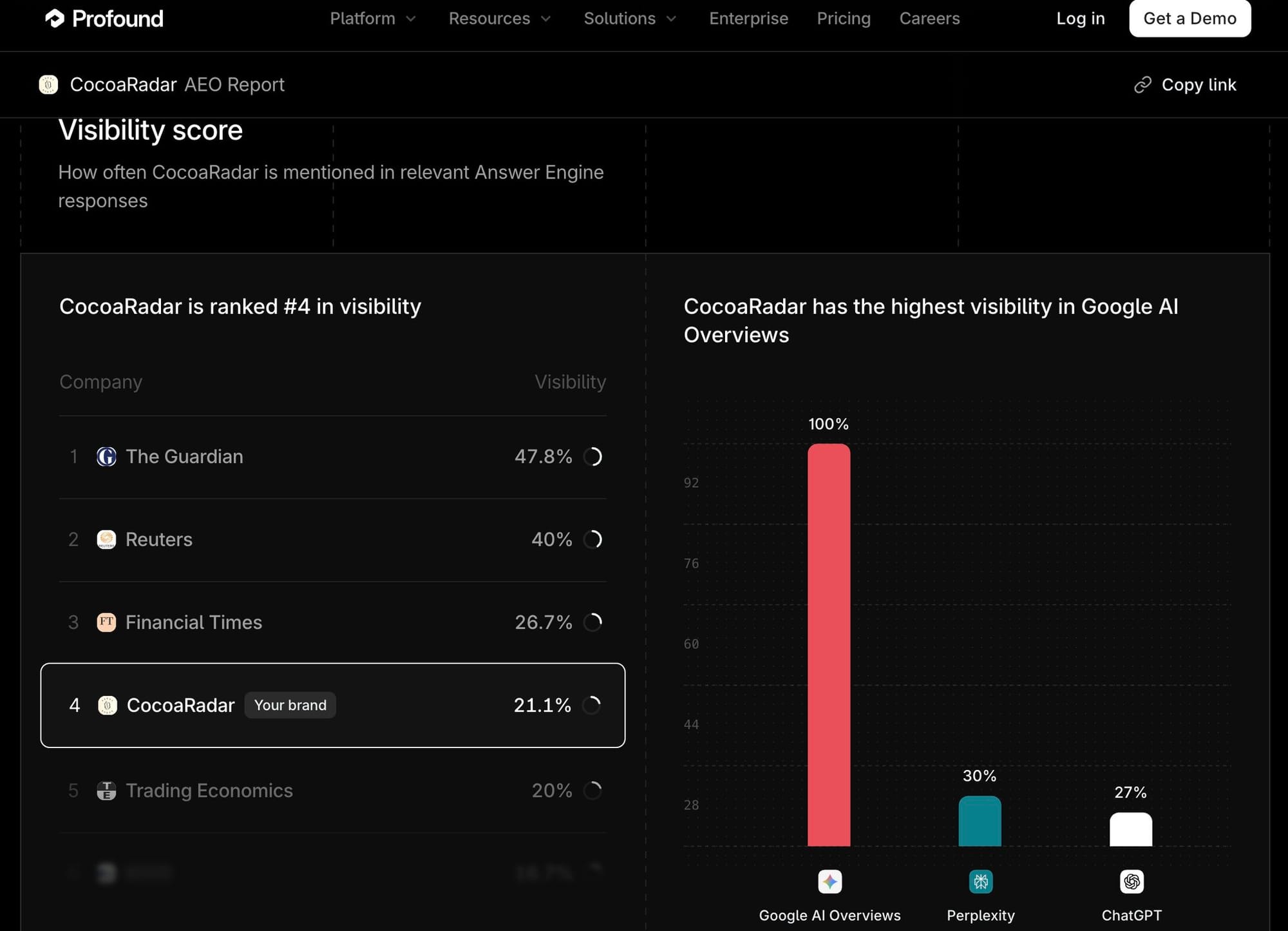Click the Perplexity icon below chart
This screenshot has height=931, width=1288.
tap(980, 881)
